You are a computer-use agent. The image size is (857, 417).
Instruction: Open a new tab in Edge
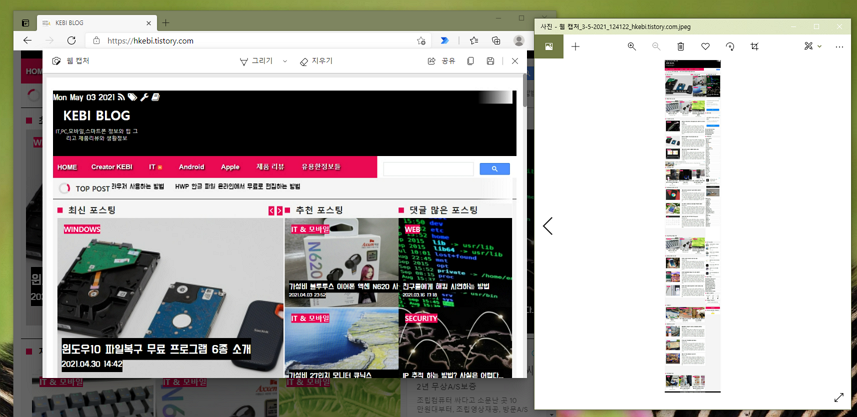166,23
